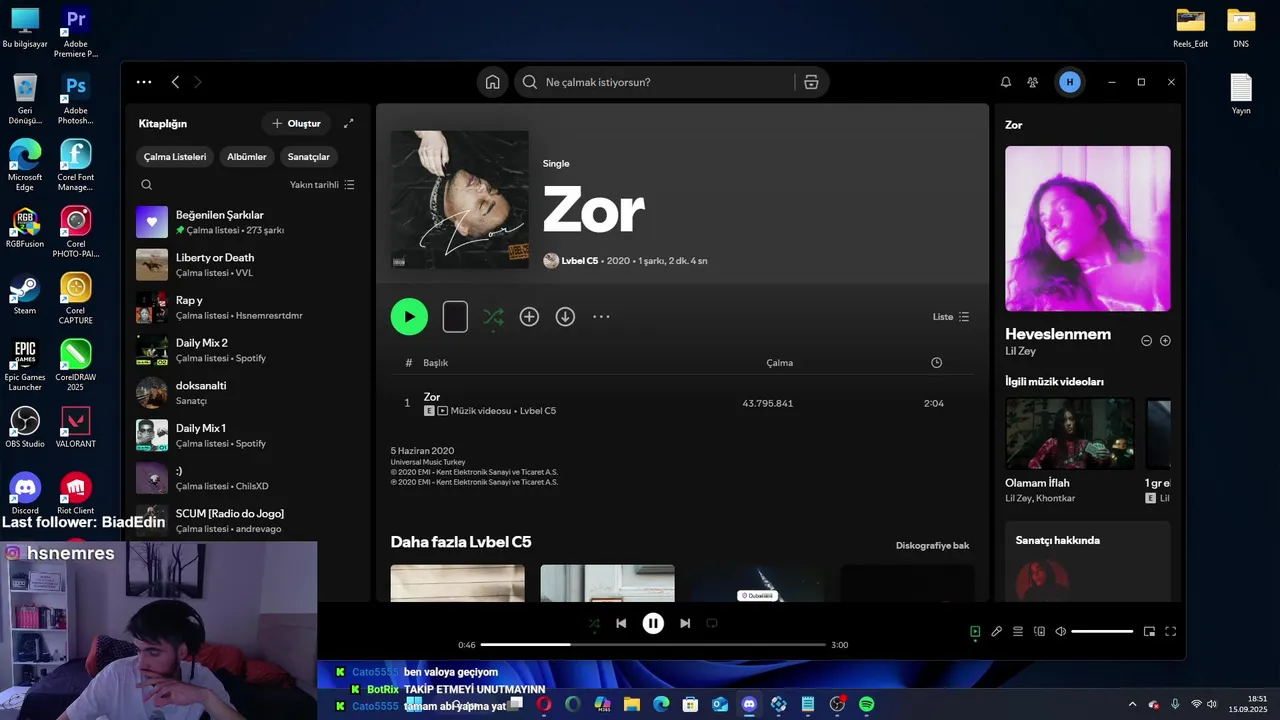This screenshot has height=720, width=1280.
Task: Open Lvbel C5 artist link in header
Action: [x=580, y=261]
